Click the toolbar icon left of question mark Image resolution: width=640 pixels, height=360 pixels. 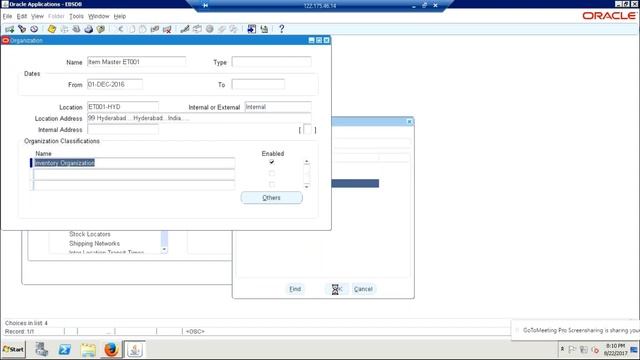264,29
